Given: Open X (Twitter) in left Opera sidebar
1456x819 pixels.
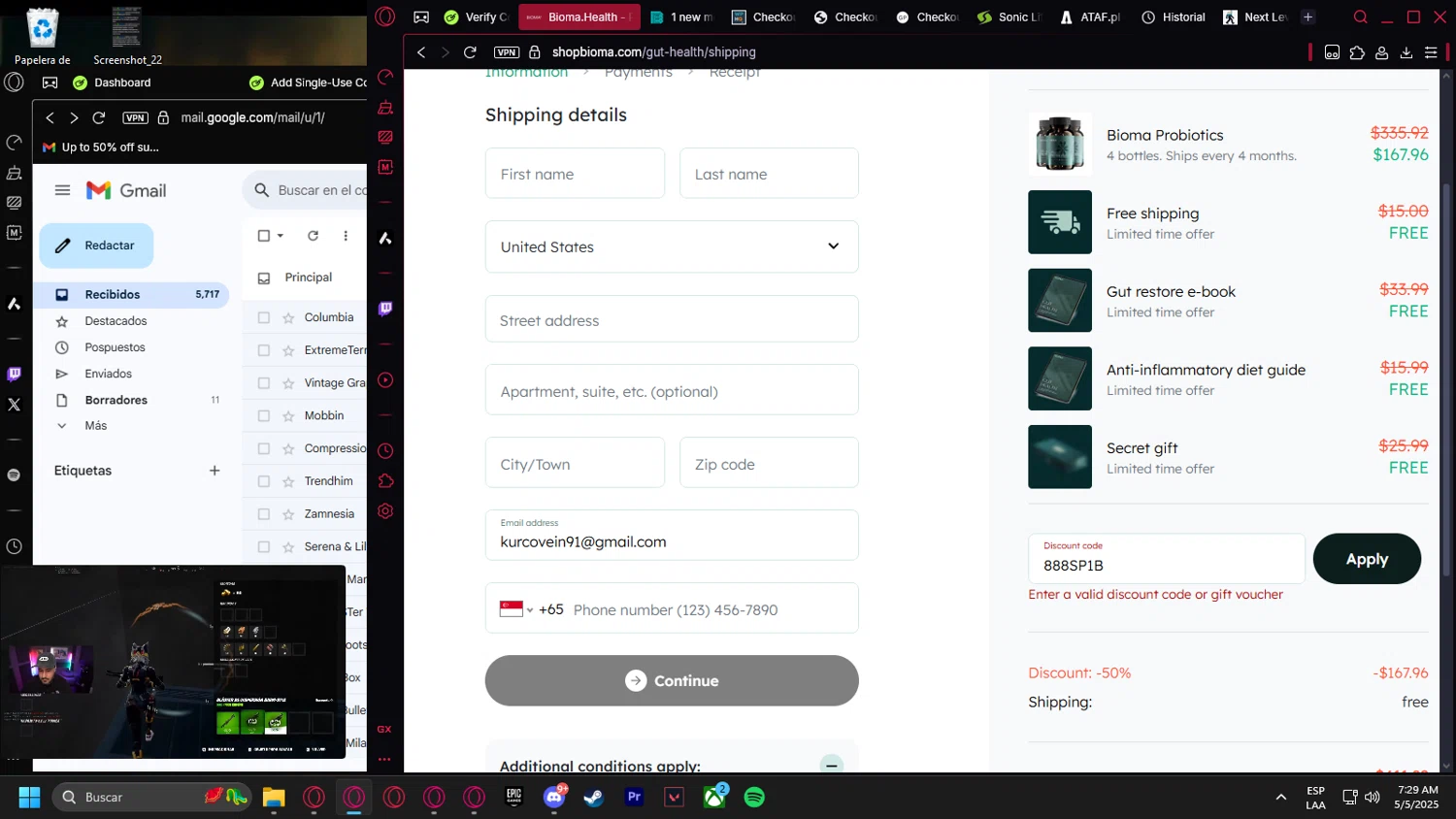Looking at the screenshot, I should click(x=14, y=405).
